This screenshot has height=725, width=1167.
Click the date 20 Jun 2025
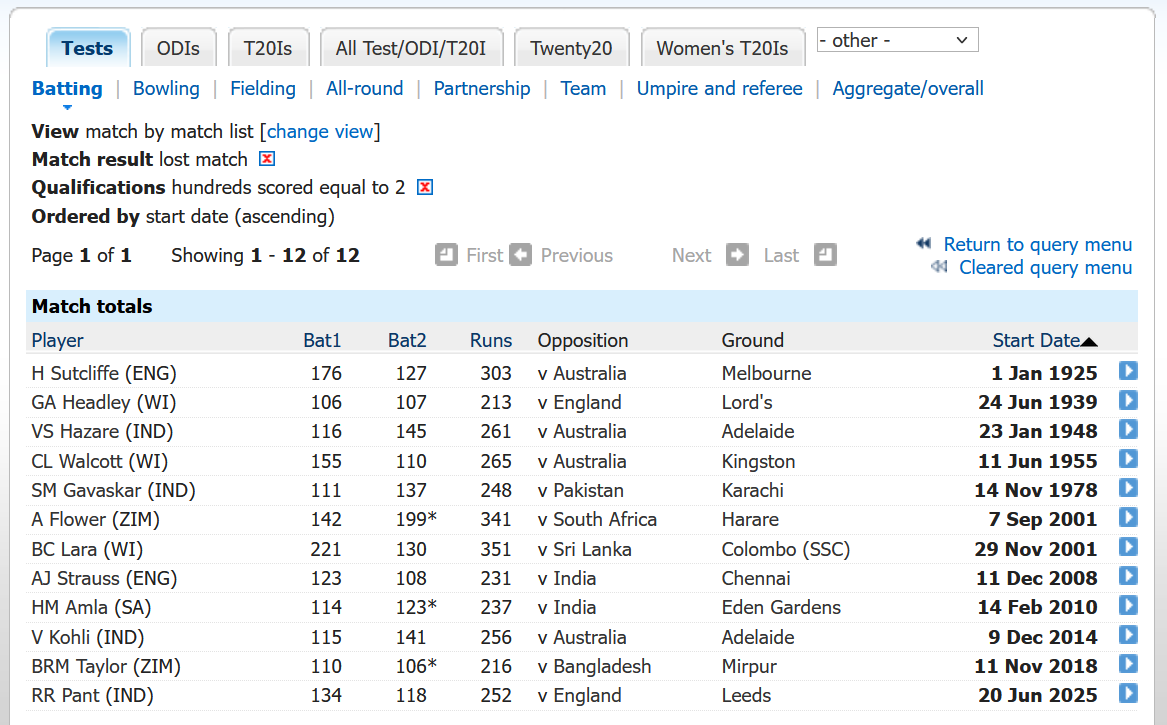pyautogui.click(x=1037, y=695)
